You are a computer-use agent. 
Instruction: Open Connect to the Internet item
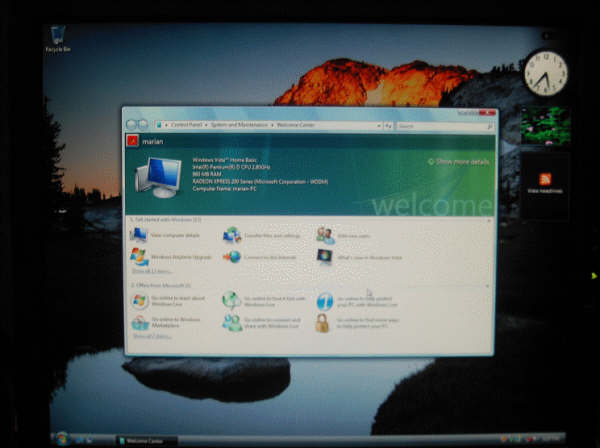tap(260, 257)
